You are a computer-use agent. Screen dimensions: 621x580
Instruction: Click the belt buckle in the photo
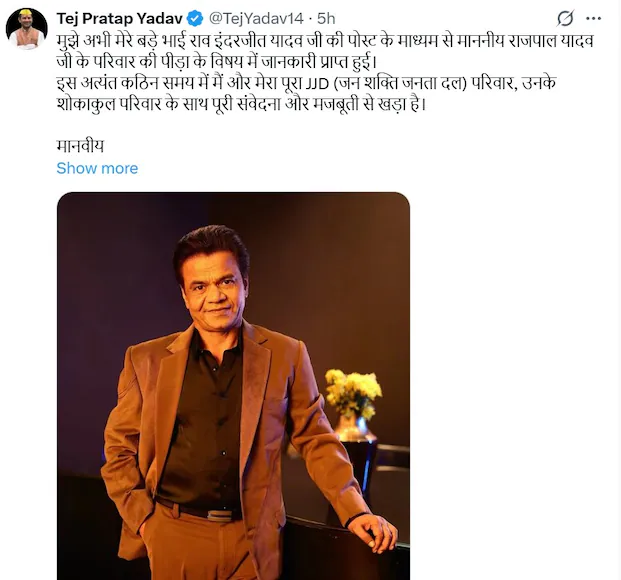(x=213, y=514)
